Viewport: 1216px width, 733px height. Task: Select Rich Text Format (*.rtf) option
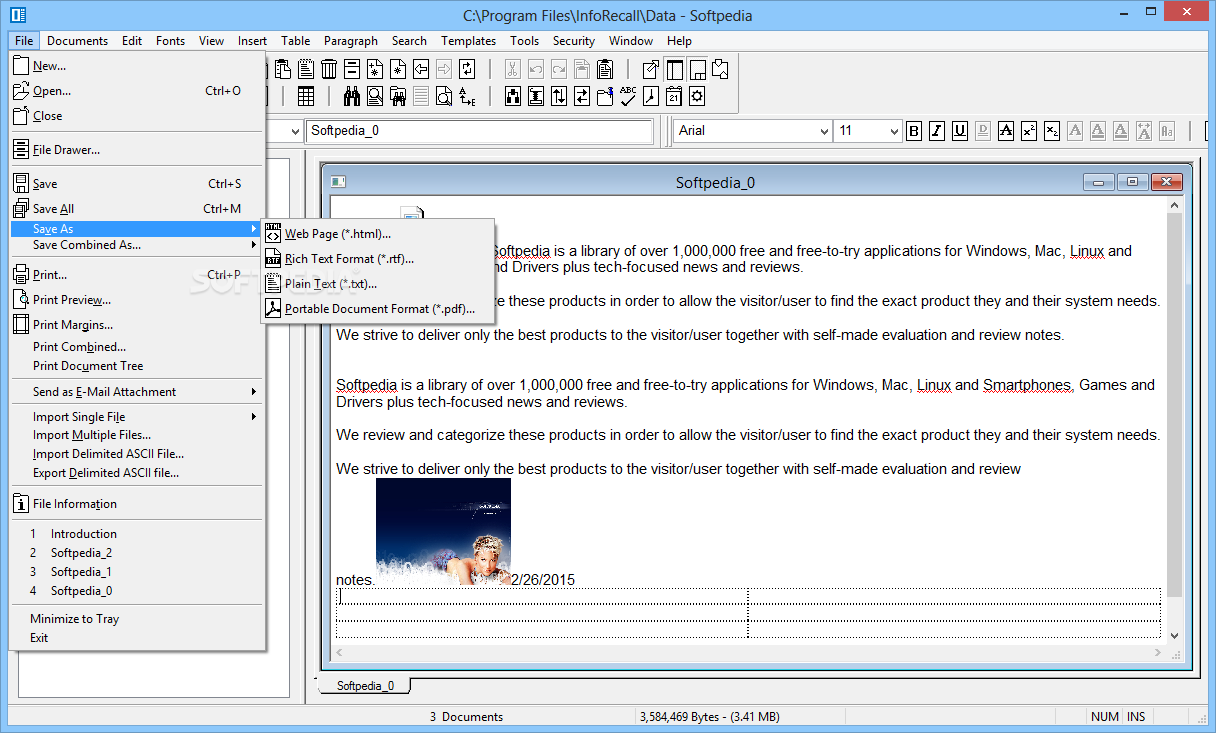tap(378, 259)
